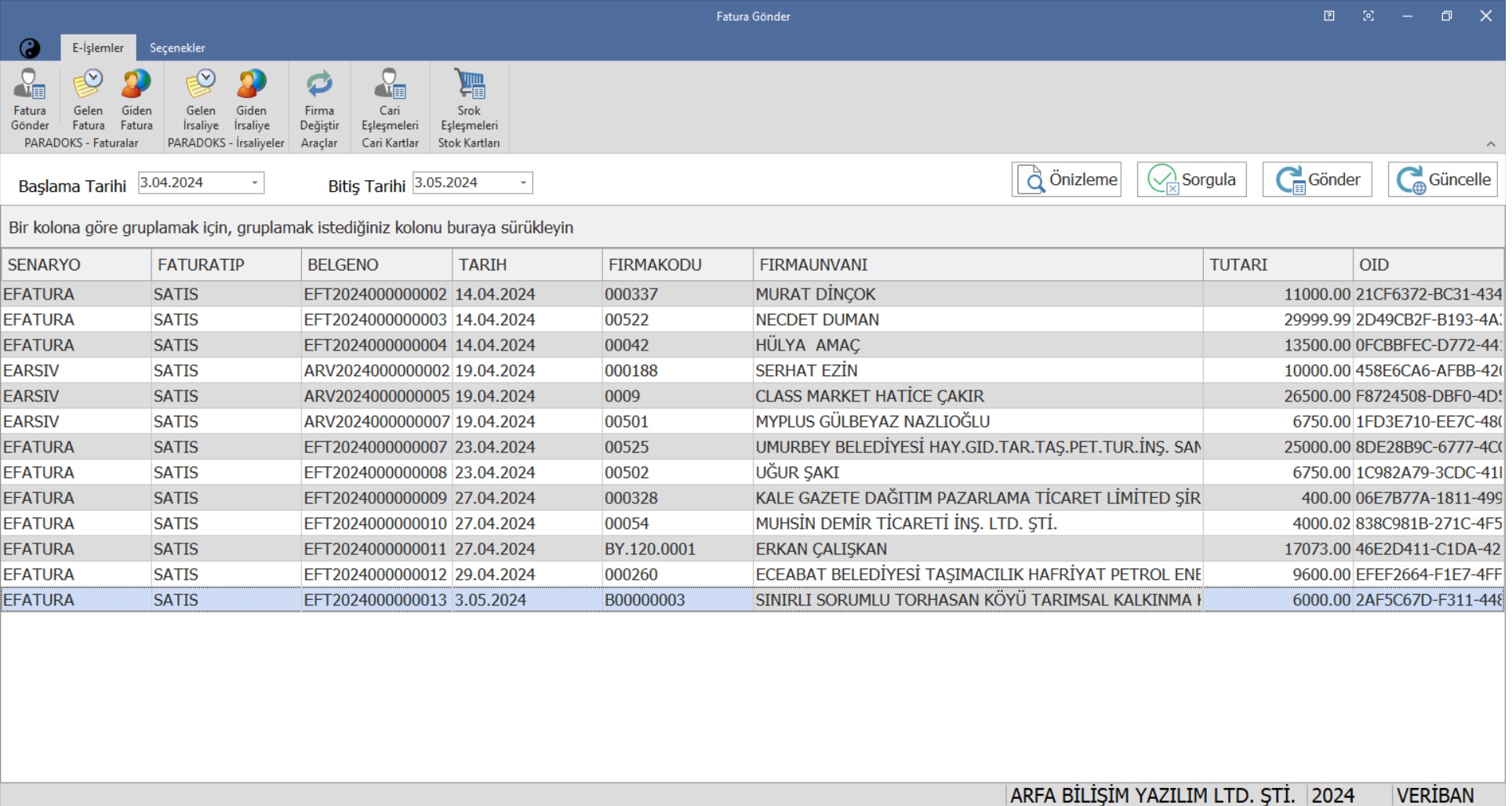This screenshot has width=1512, height=806.
Task: Click firm code 000328
Action: (x=678, y=499)
